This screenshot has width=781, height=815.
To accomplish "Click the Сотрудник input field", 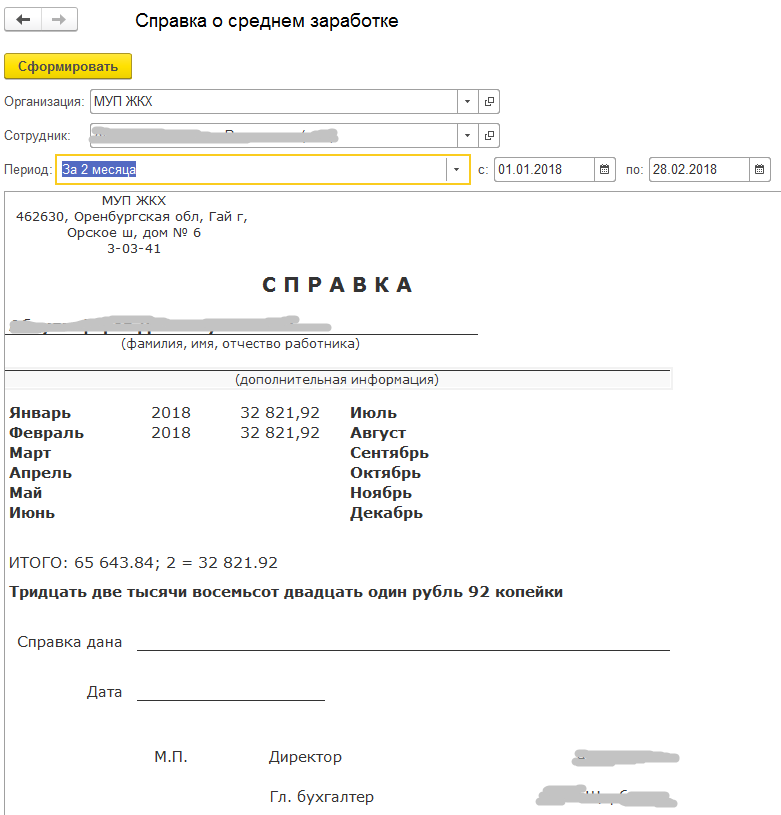I will pyautogui.click(x=274, y=136).
